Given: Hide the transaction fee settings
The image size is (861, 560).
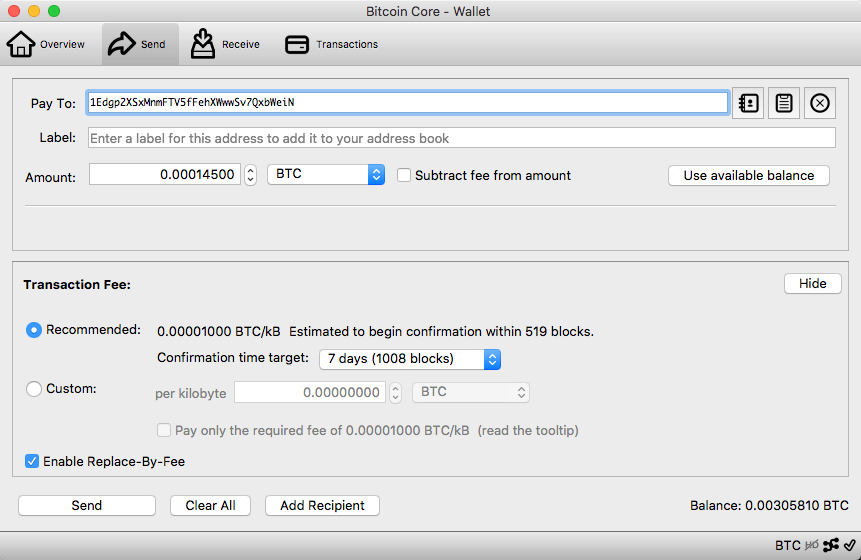Looking at the screenshot, I should pos(812,283).
